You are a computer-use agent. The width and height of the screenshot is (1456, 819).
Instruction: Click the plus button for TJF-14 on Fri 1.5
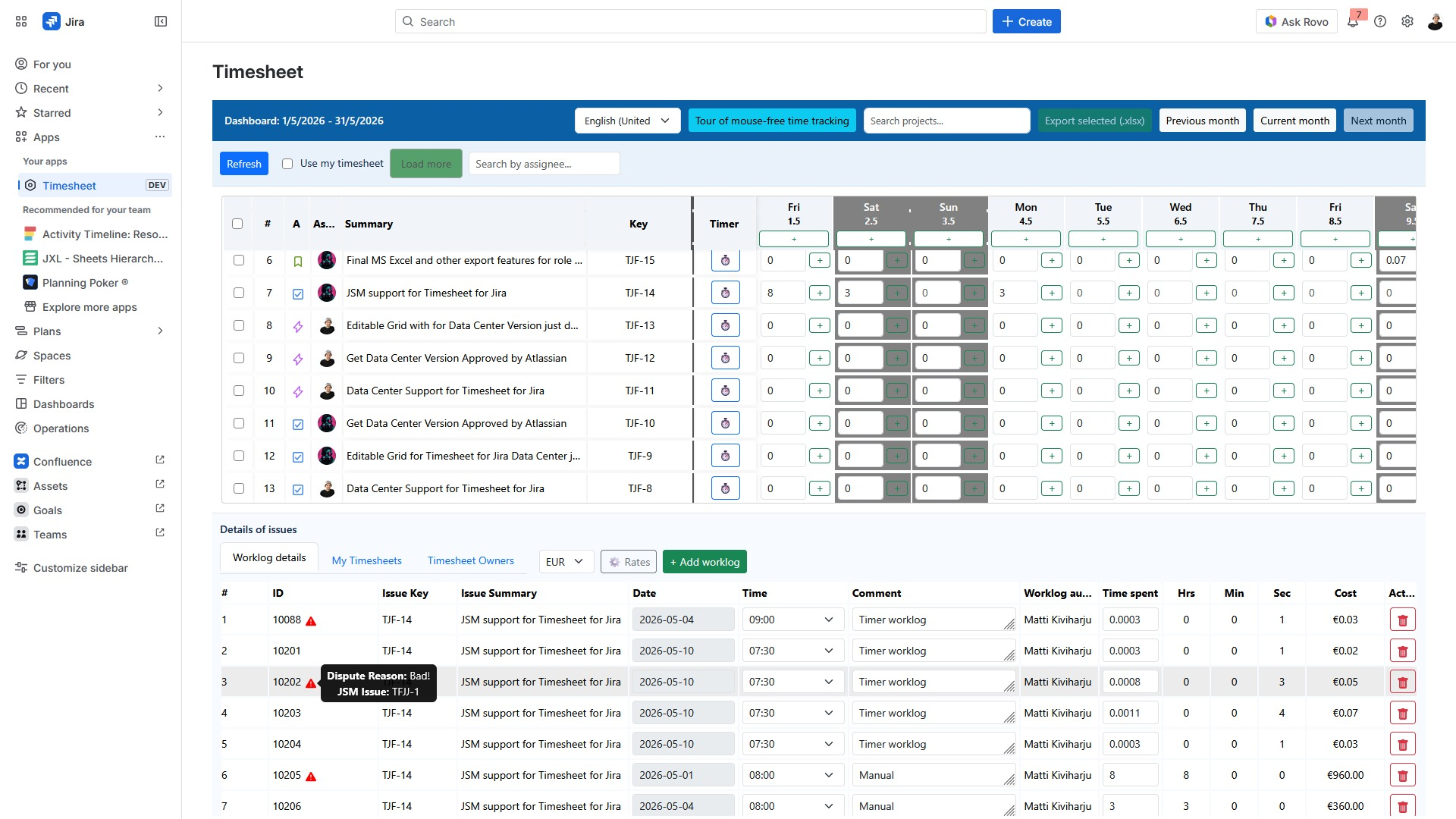[820, 293]
